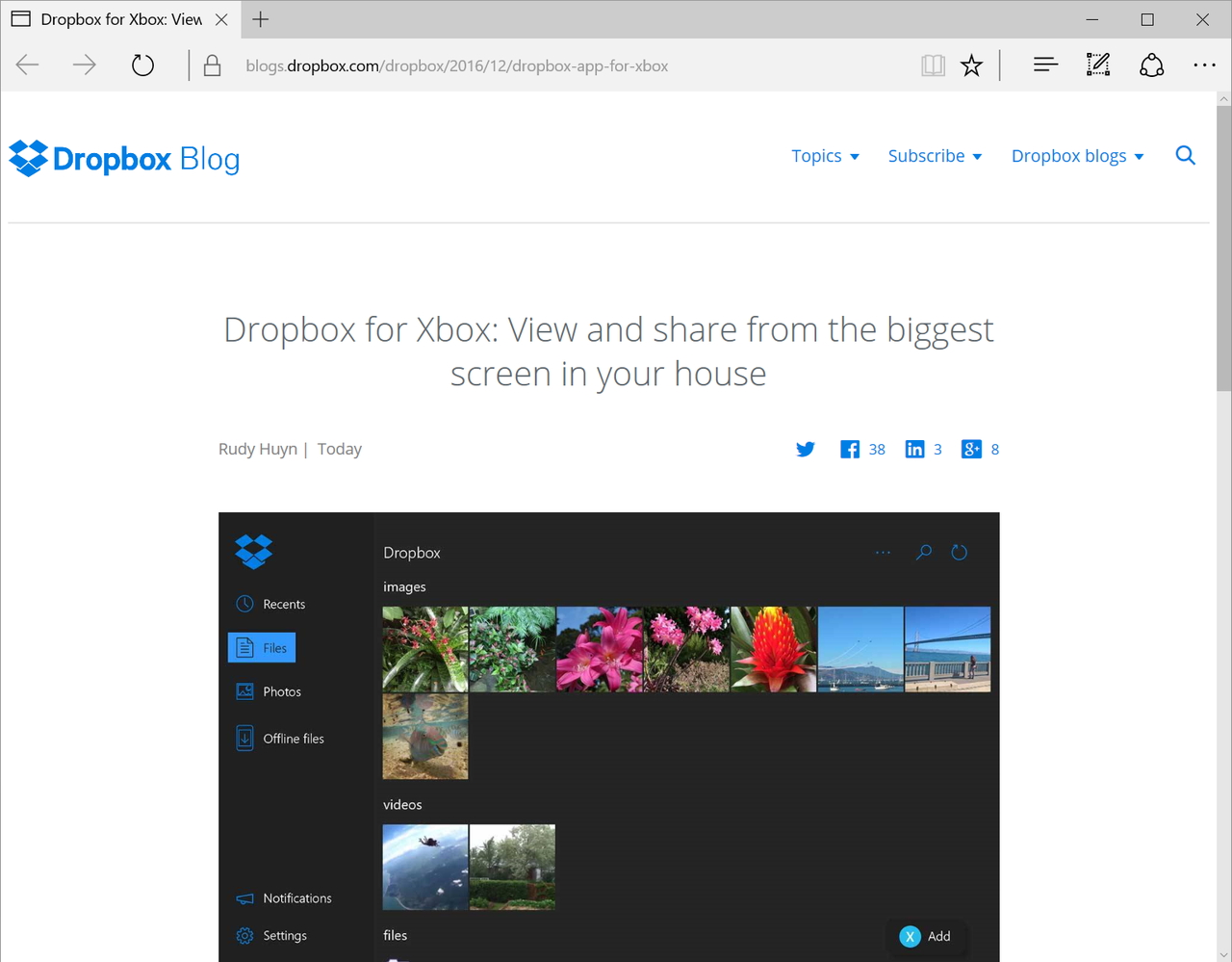Open the ellipsis menu in the Dropbox app
The width and height of the screenshot is (1232, 962).
pos(883,552)
